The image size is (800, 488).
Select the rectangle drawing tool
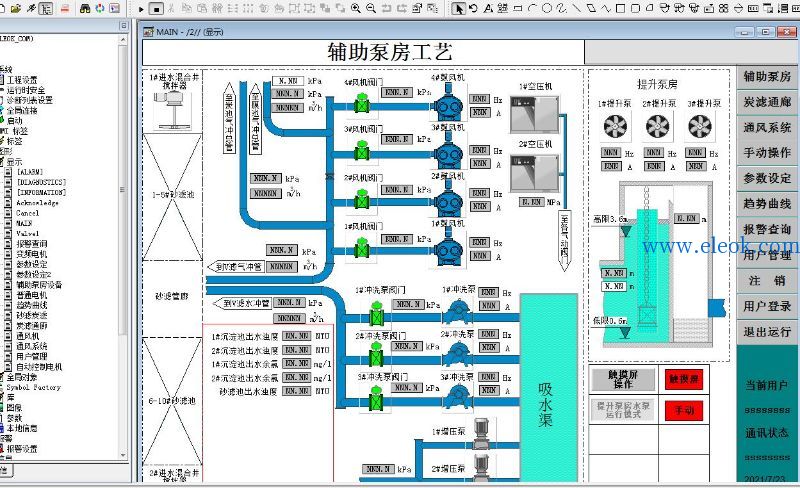click(620, 8)
